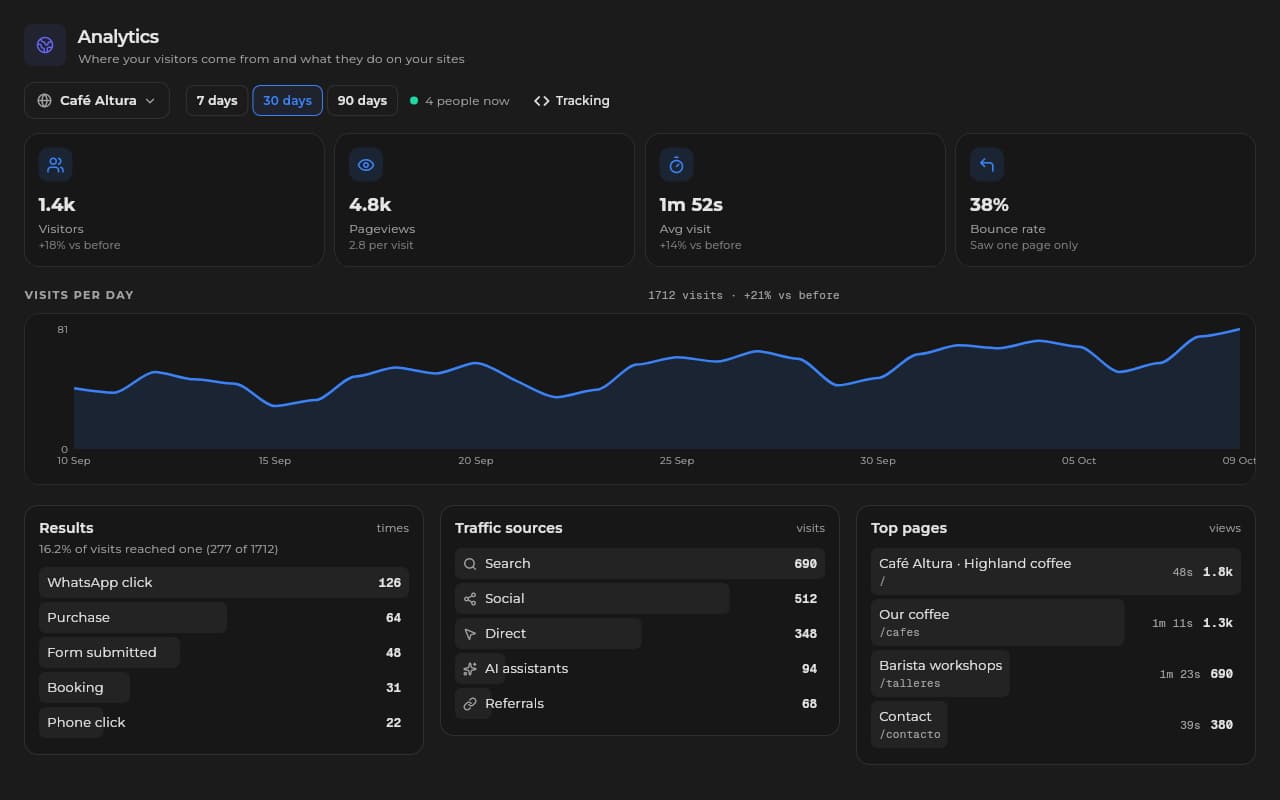1280x800 pixels.
Task: Open the Our coffee /cafes page row
Action: coord(1056,623)
